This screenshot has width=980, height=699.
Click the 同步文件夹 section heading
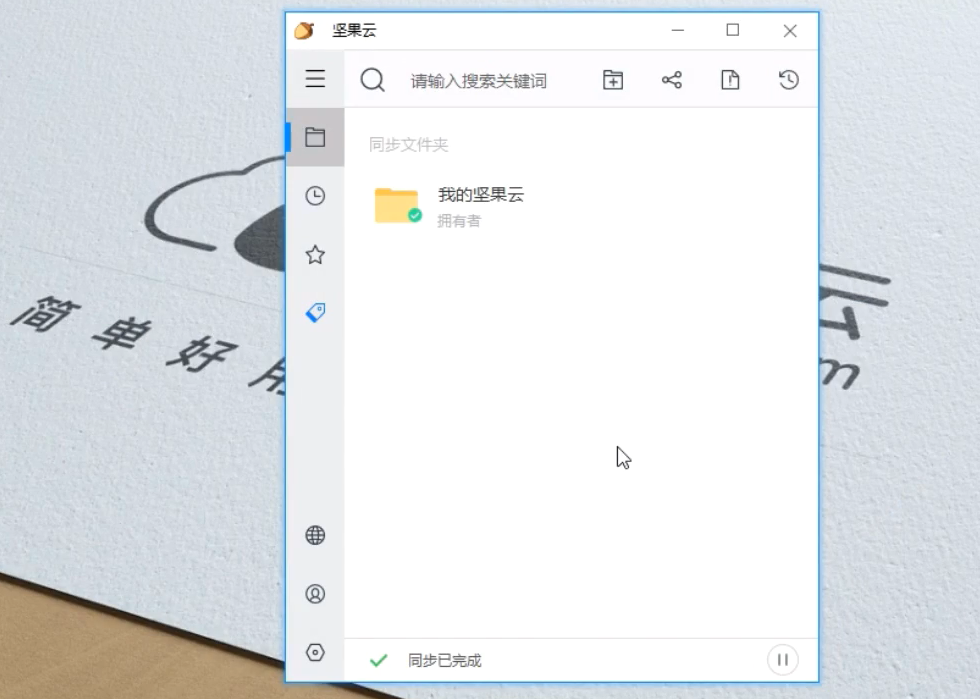408,145
